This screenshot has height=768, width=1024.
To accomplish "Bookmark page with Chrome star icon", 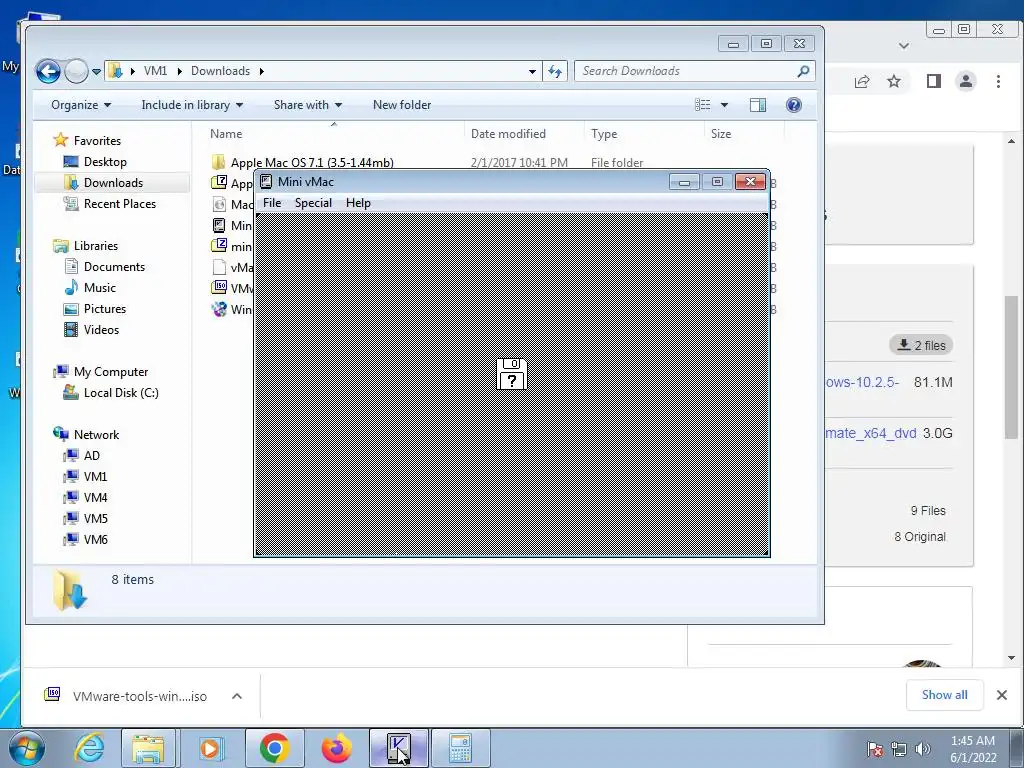I will (x=894, y=81).
